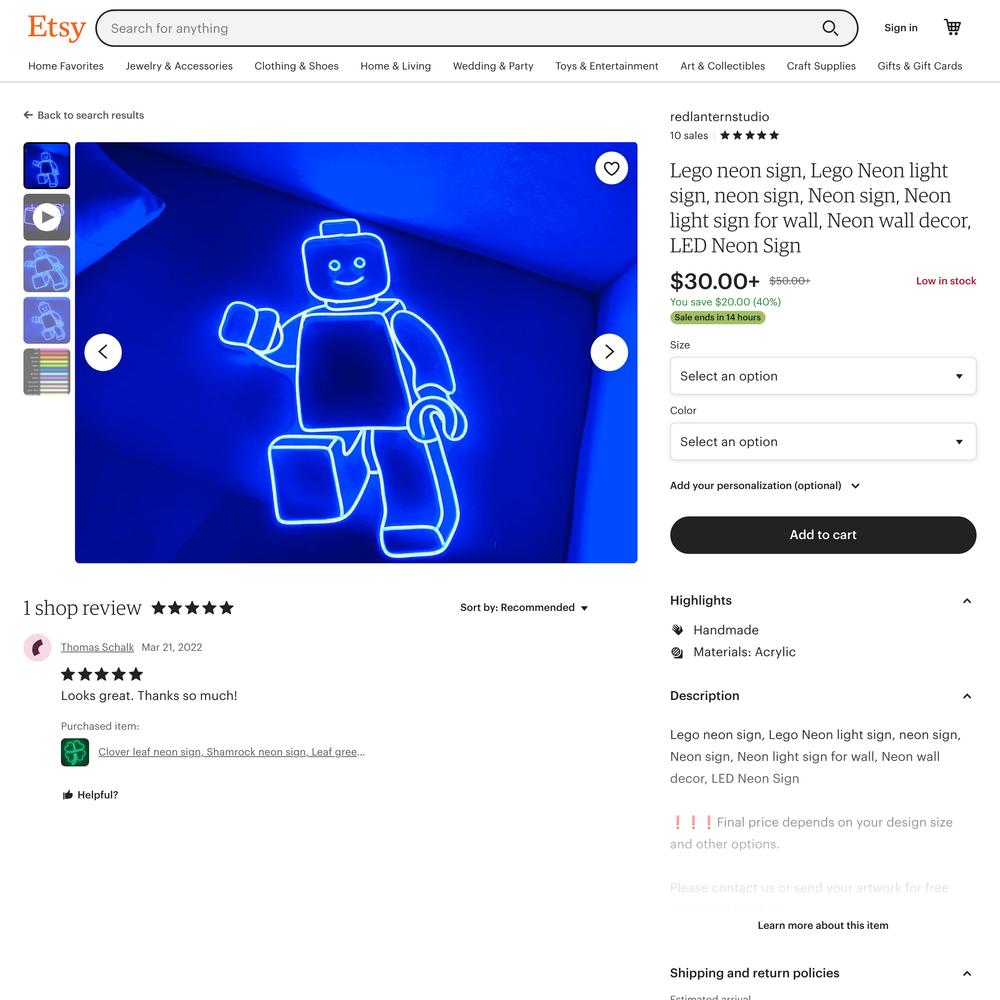Image resolution: width=1000 pixels, height=1000 pixels.
Task: Click the search magnifier icon
Action: click(830, 28)
